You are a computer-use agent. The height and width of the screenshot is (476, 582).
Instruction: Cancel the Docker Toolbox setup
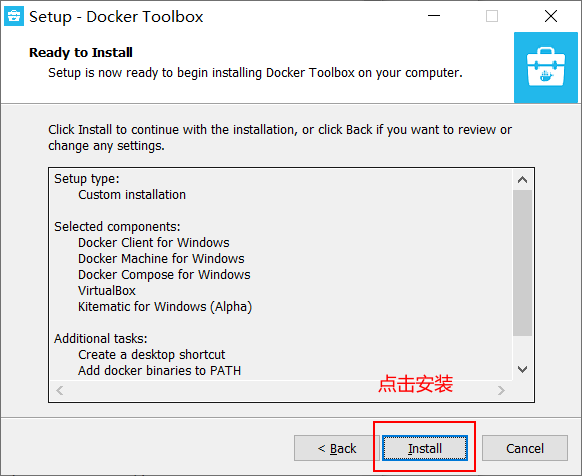coord(524,448)
